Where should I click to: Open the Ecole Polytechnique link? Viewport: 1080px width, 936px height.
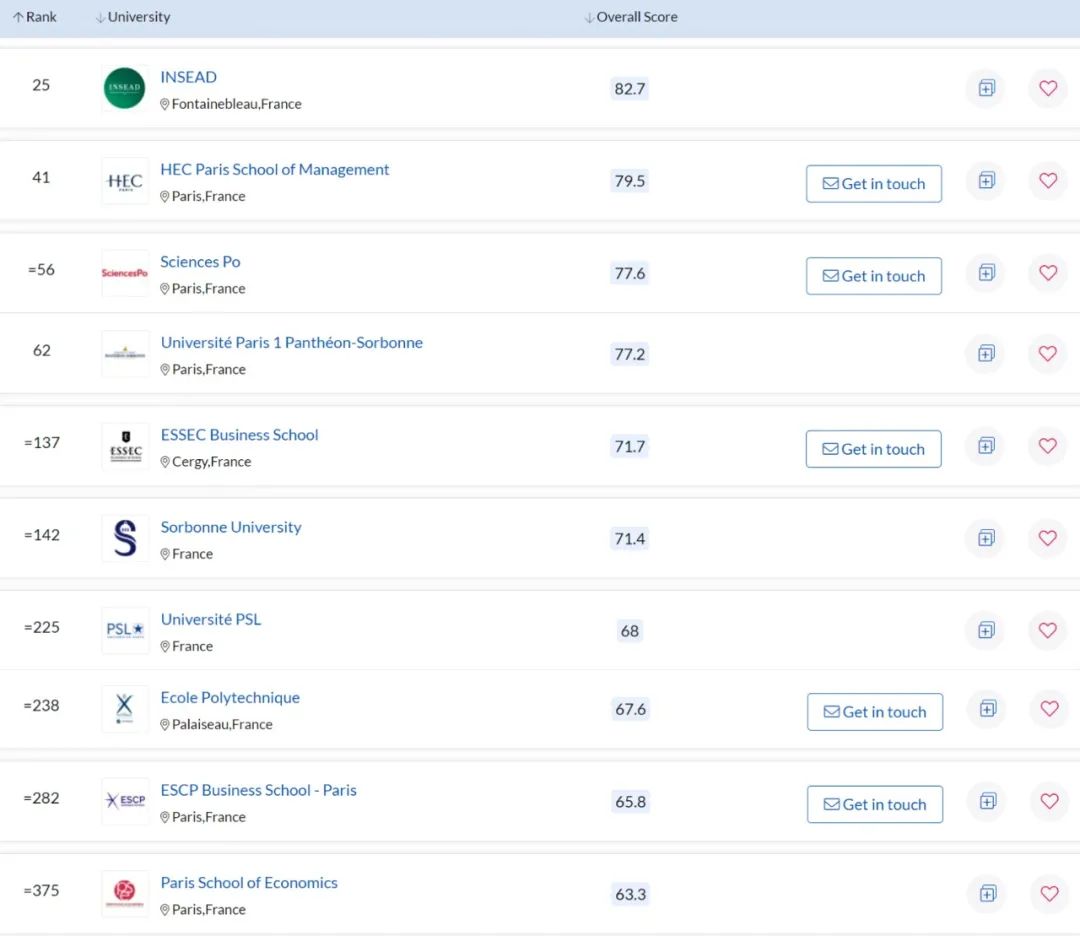(x=230, y=698)
